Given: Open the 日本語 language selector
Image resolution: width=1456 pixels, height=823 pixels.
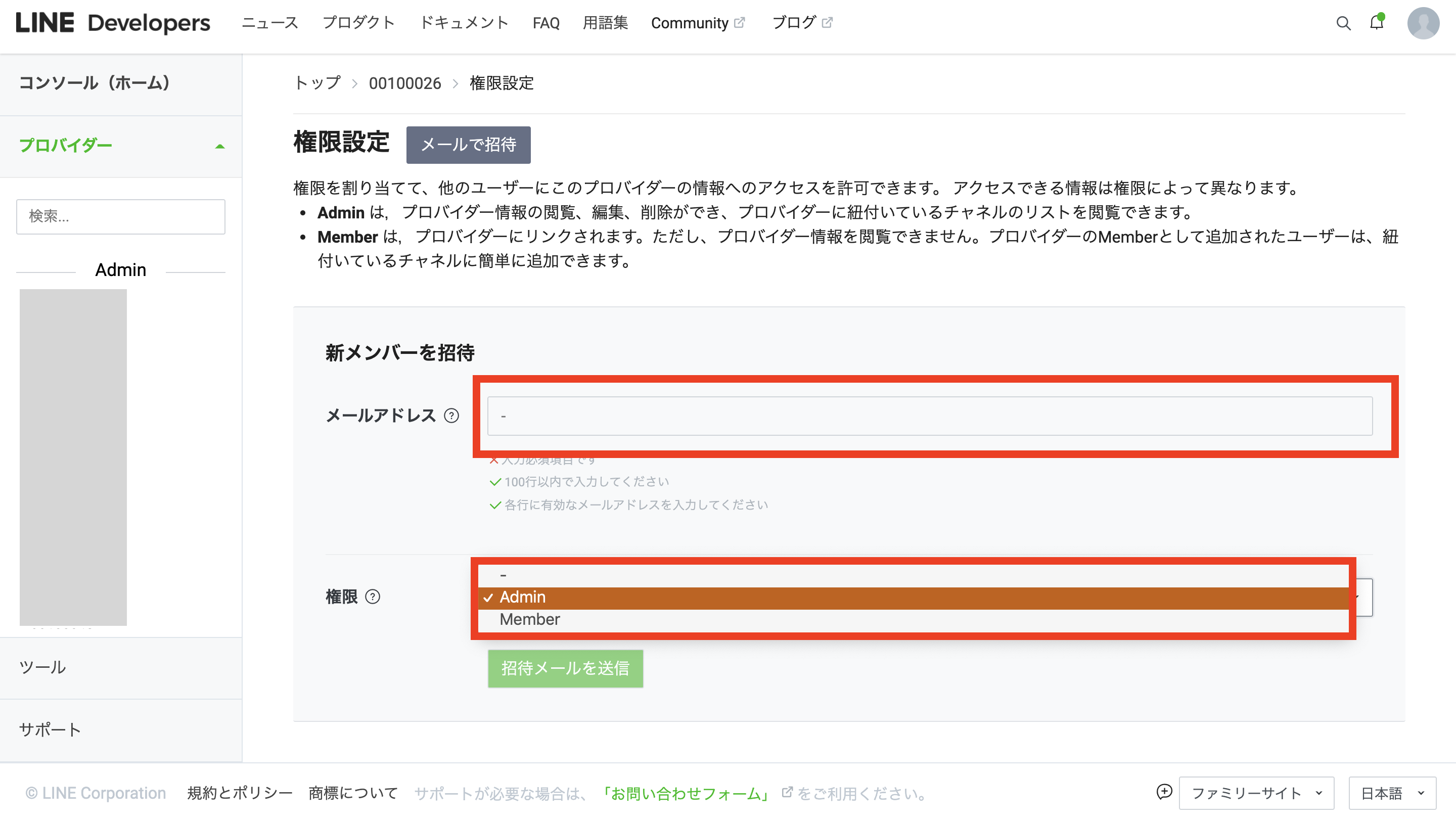Looking at the screenshot, I should (1392, 793).
